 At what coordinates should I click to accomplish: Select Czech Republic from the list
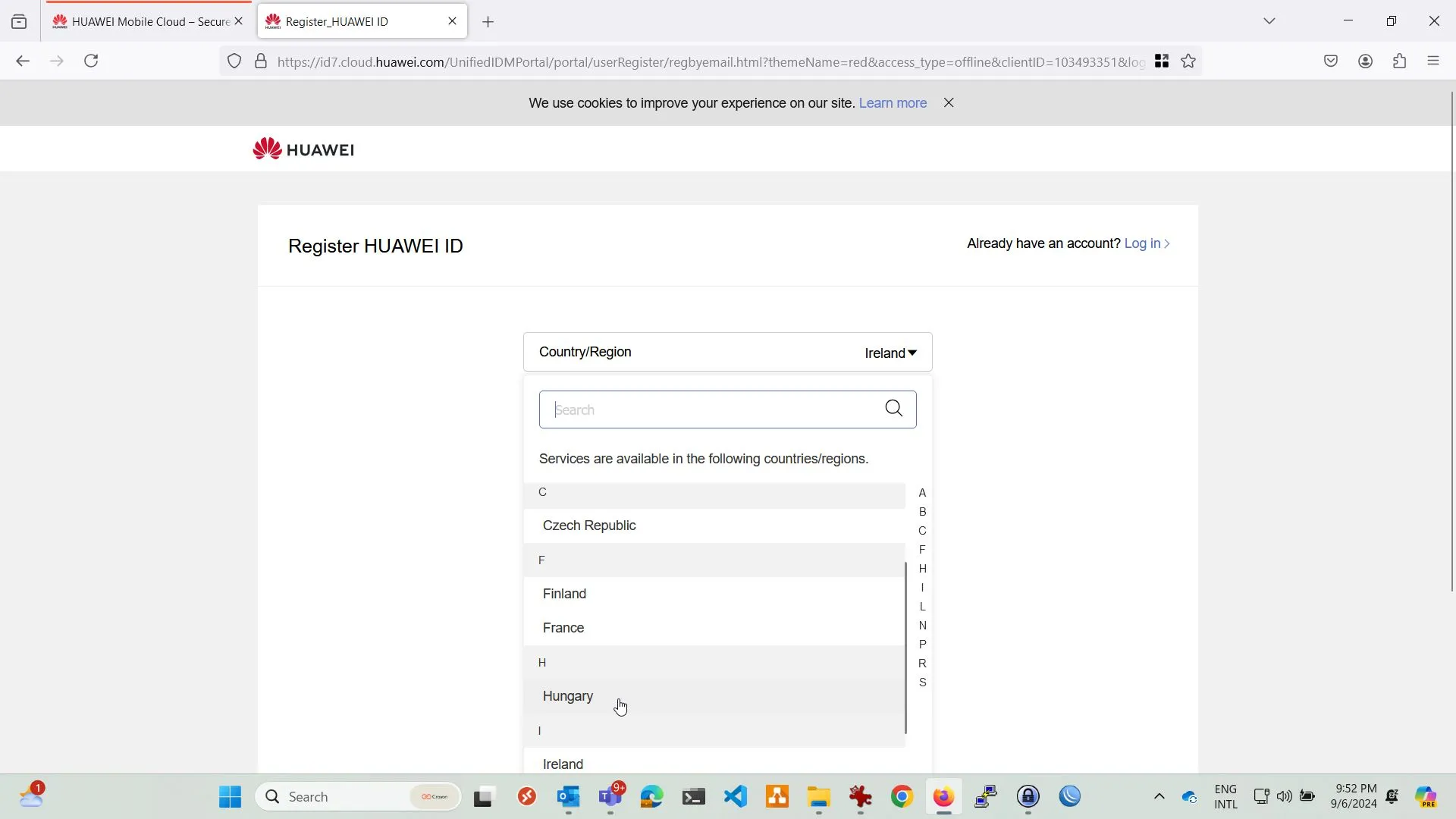pos(714,526)
